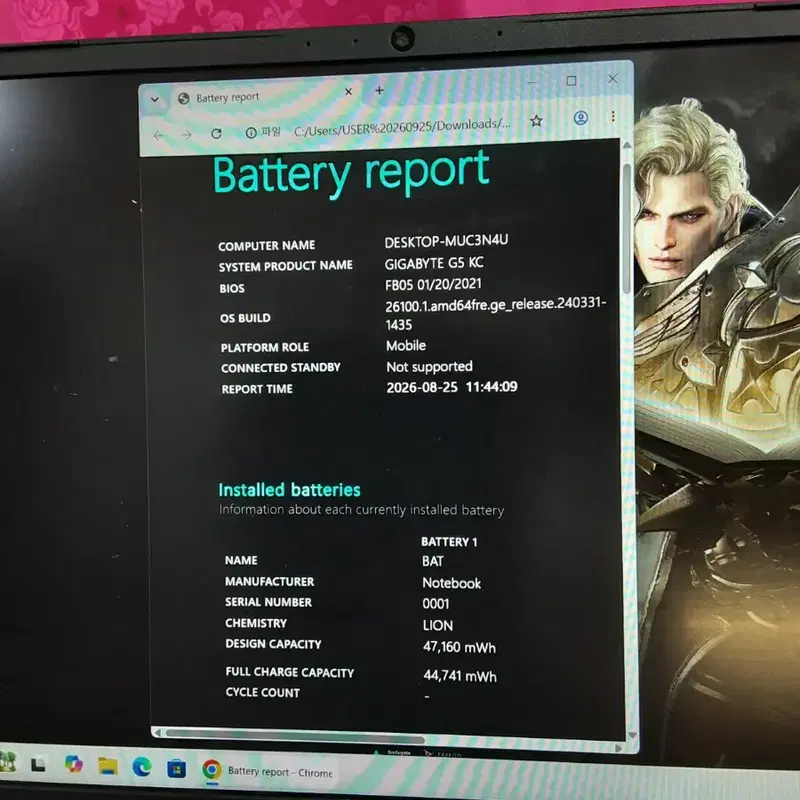
Task: Select the 'LION' chemistry value
Action: pyautogui.click(x=437, y=626)
